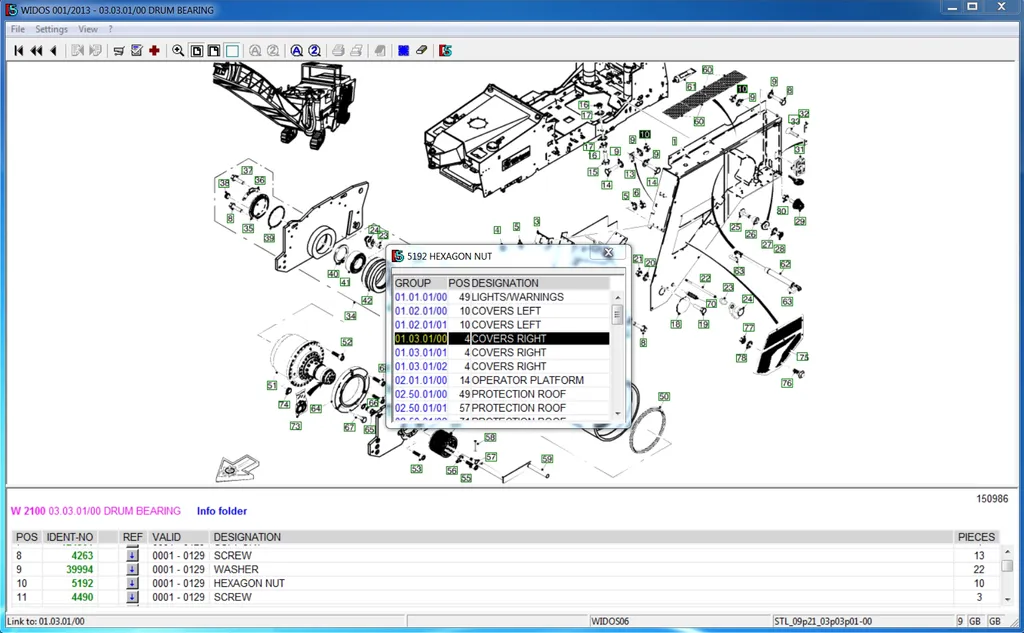The width and height of the screenshot is (1024, 633).
Task: Click the blue magnifier 2 search icon
Action: tap(314, 50)
